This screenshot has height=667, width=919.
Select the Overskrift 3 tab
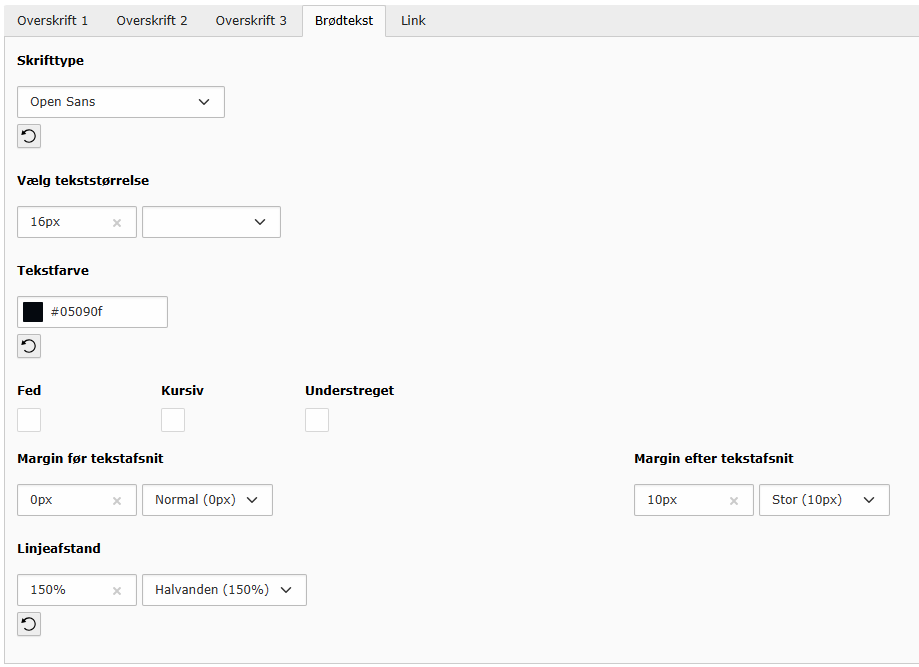[251, 21]
